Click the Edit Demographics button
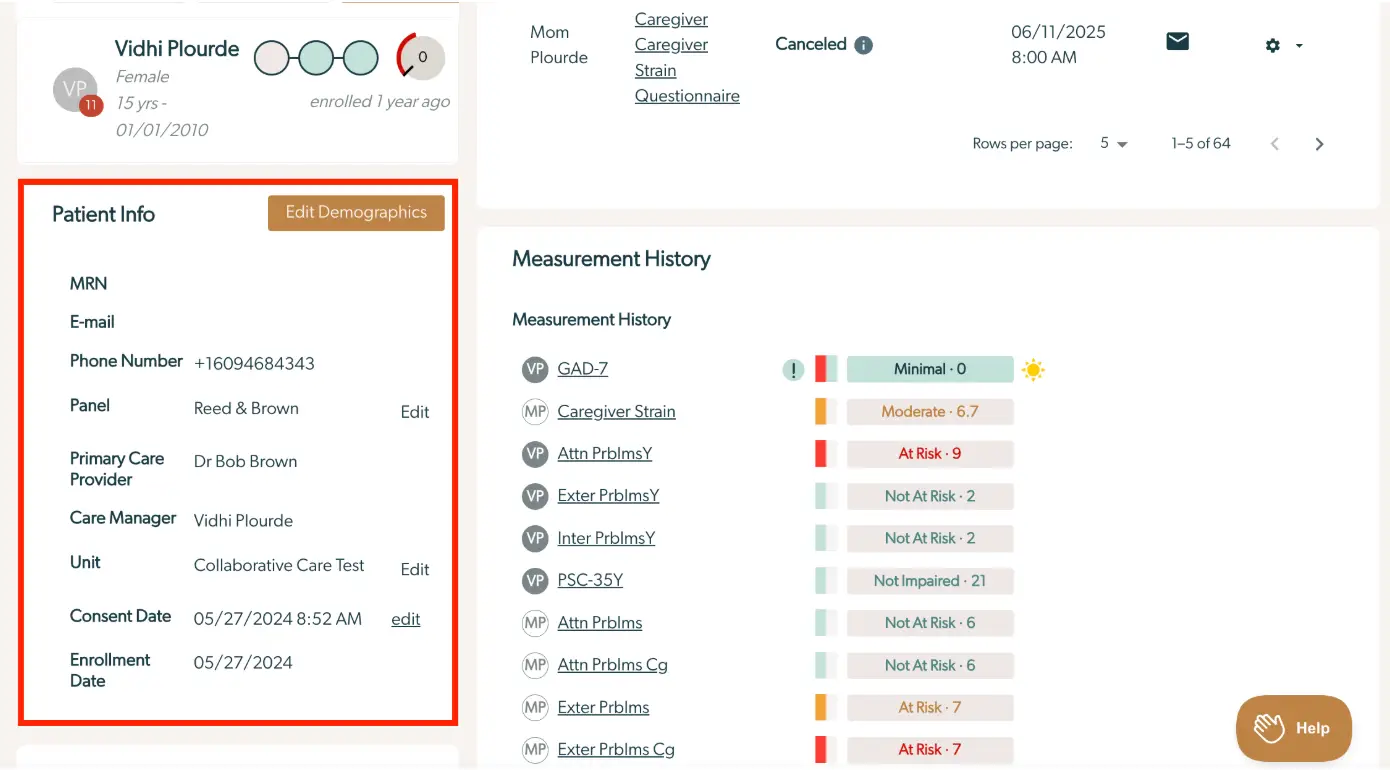Viewport: 1390px width, 770px height. 356,212
